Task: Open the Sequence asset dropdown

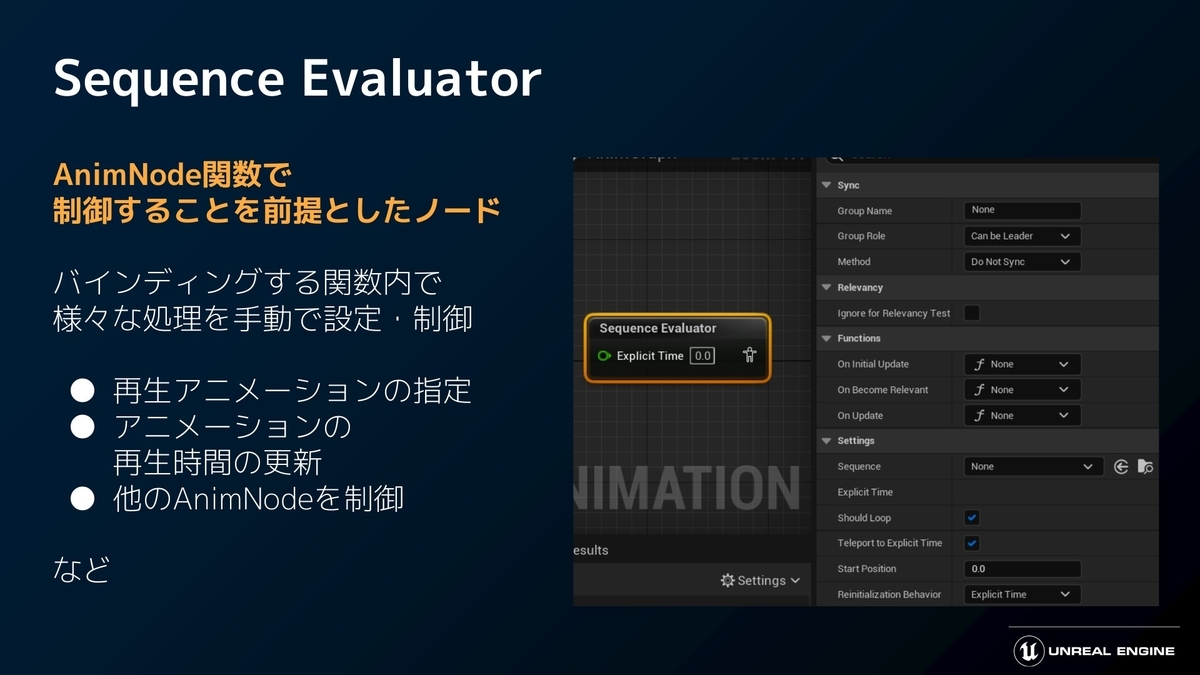Action: pyautogui.click(x=1033, y=467)
